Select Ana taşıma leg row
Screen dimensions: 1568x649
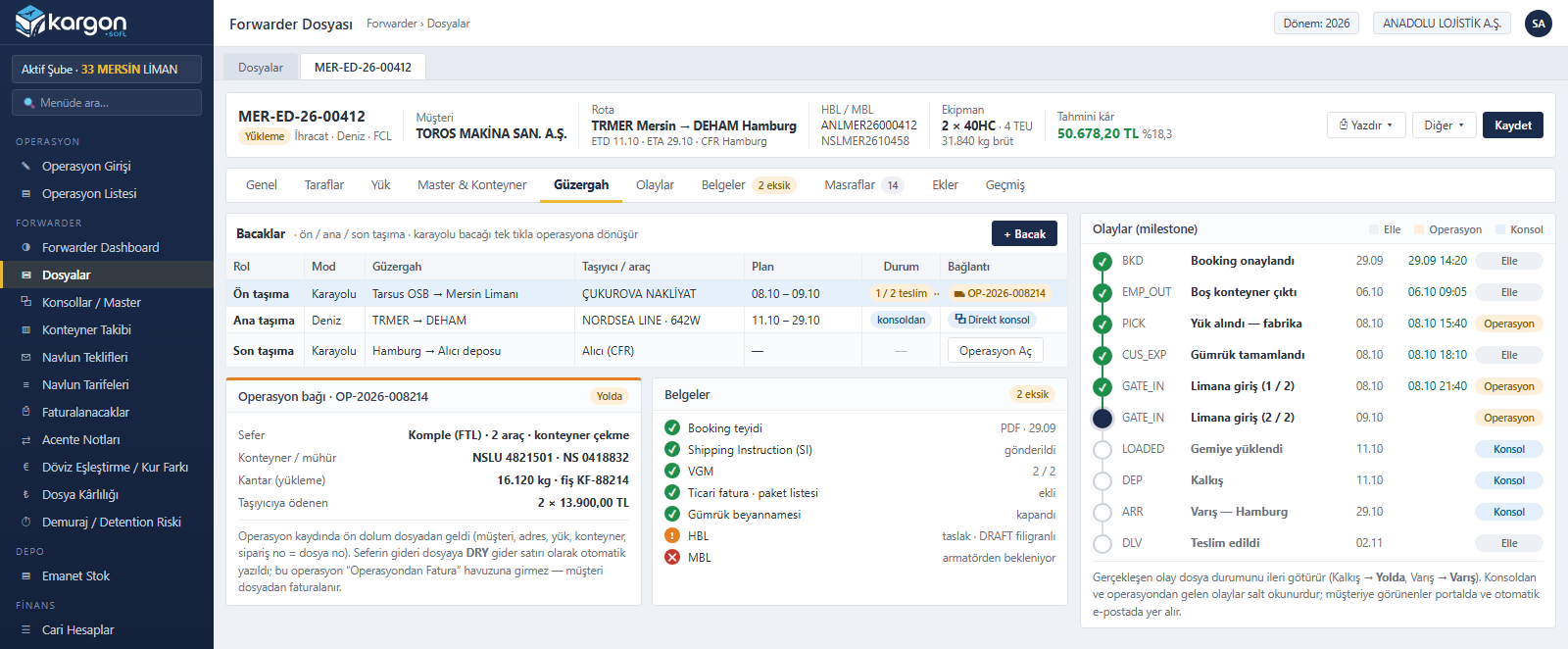click(646, 321)
